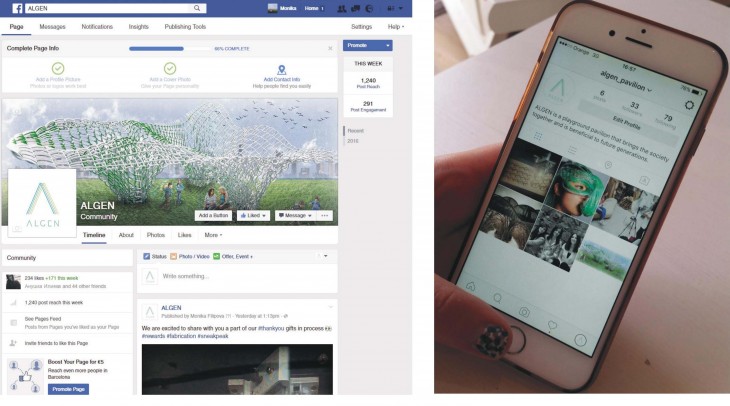
Task: Click the search magnifier icon
Action: pos(197,8)
